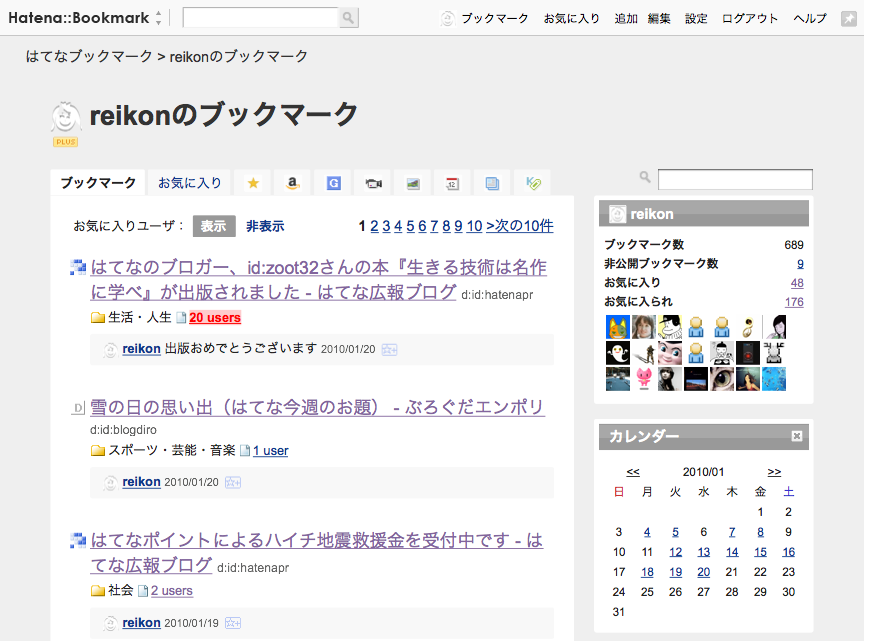This screenshot has height=641, width=878.
Task: Click the >次の10件 pagination link
Action: click(x=520, y=226)
